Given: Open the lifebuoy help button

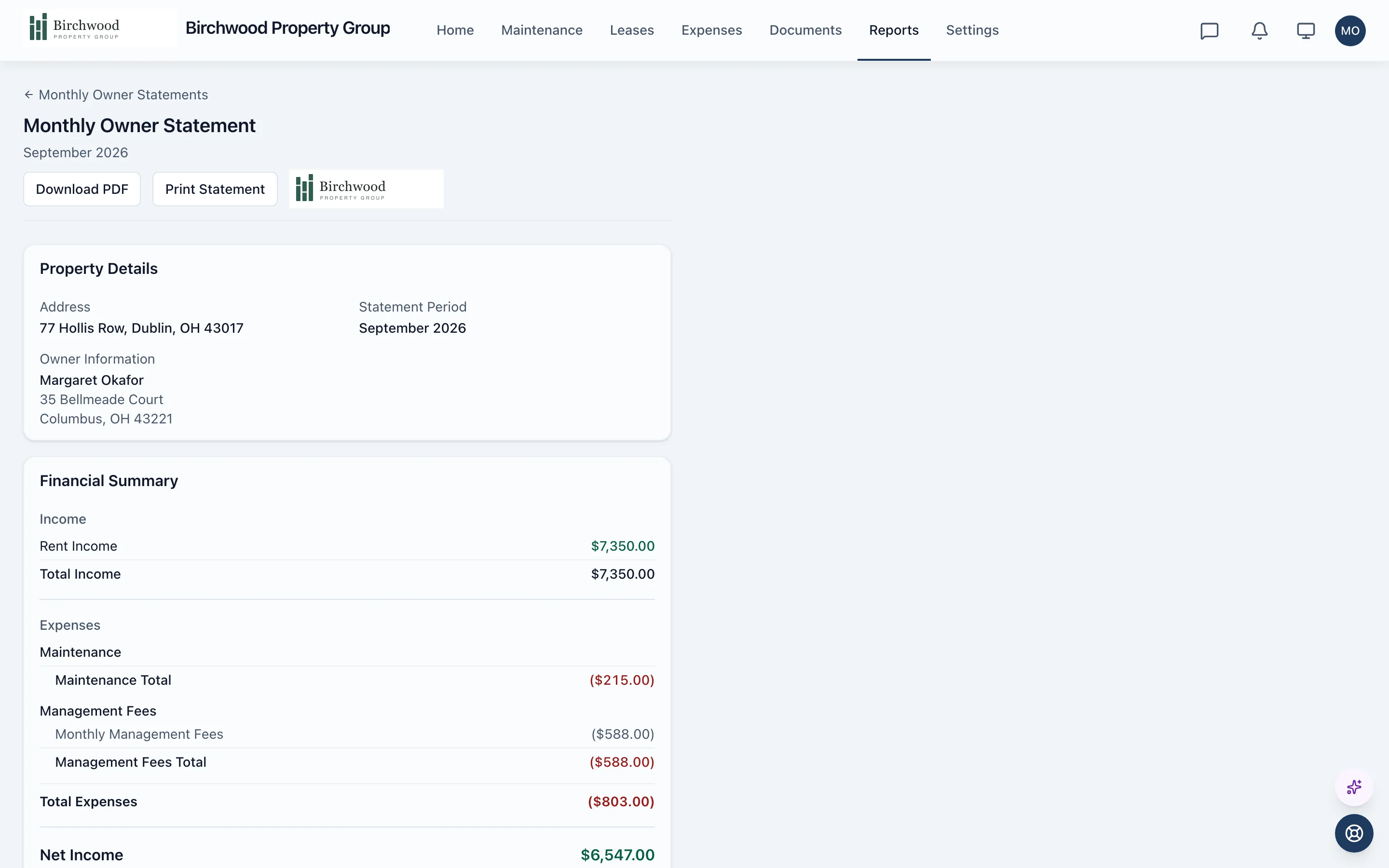Looking at the screenshot, I should [x=1354, y=833].
